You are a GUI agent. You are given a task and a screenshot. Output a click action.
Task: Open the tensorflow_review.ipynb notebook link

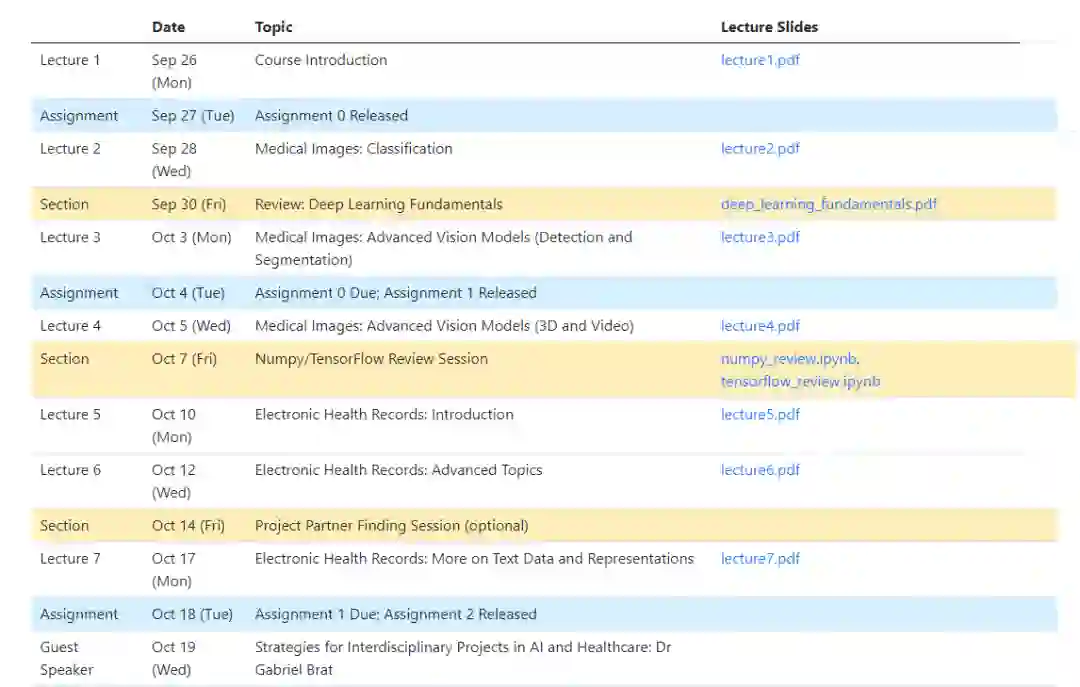800,382
